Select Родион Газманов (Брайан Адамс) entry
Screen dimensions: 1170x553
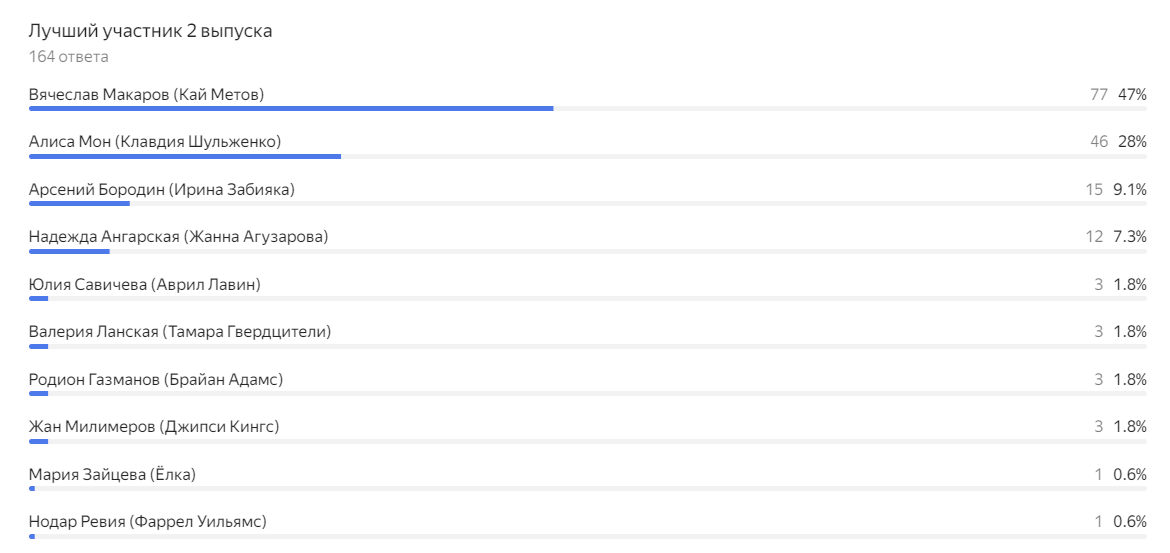tap(156, 379)
